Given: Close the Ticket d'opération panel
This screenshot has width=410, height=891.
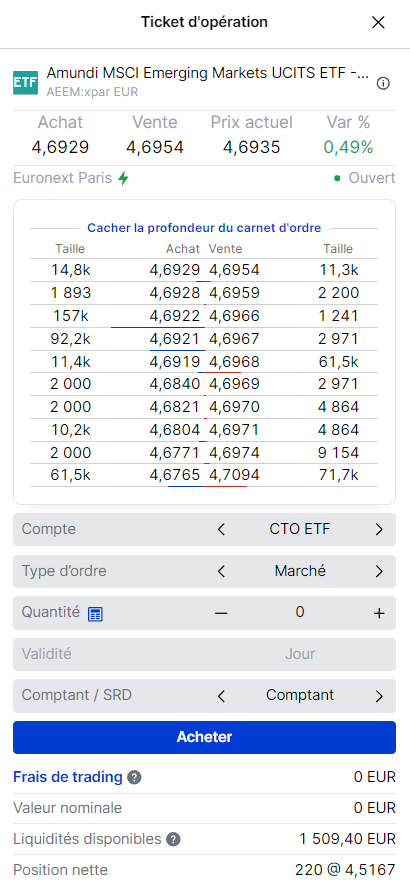Looking at the screenshot, I should (x=378, y=23).
